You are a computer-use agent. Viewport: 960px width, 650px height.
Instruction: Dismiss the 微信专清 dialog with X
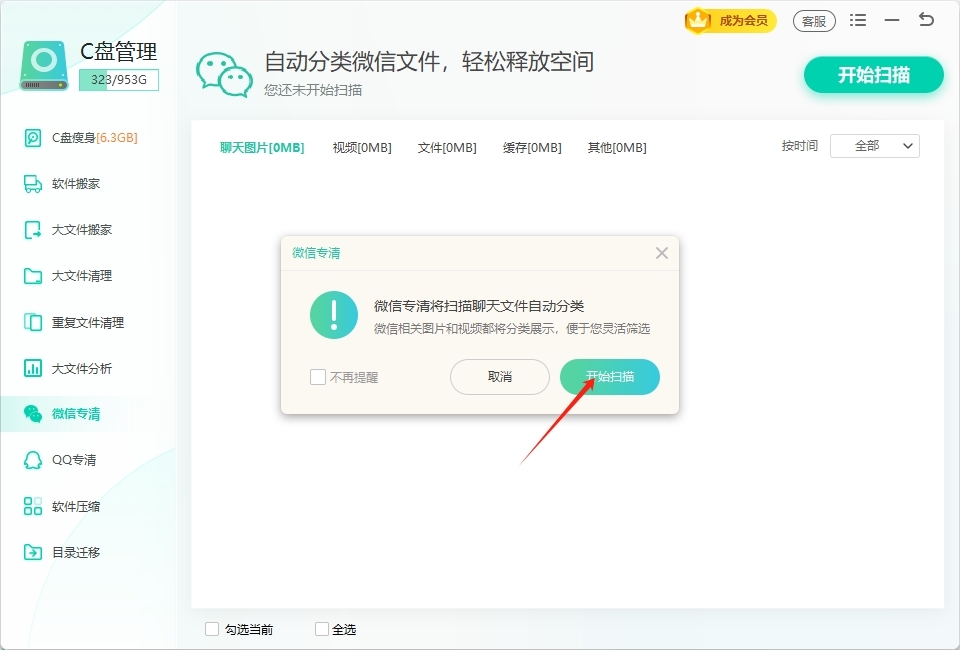coord(661,253)
